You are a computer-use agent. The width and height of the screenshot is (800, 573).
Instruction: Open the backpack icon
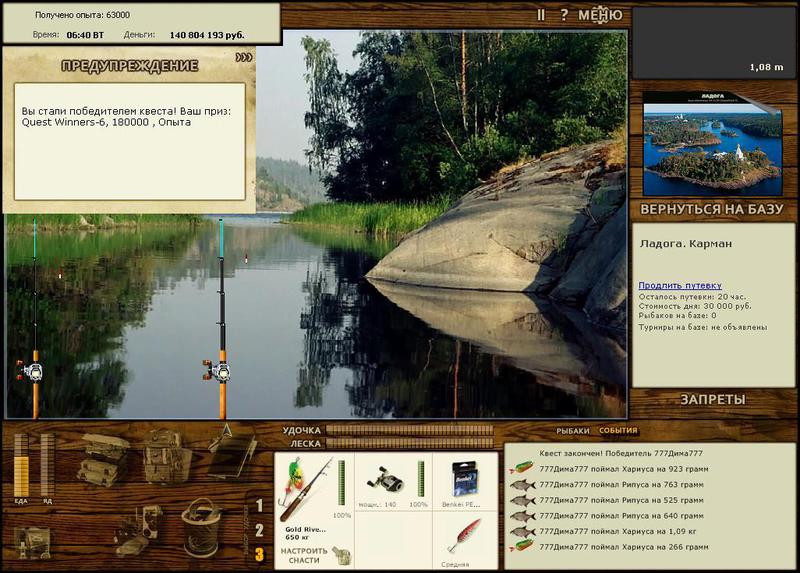[x=166, y=457]
